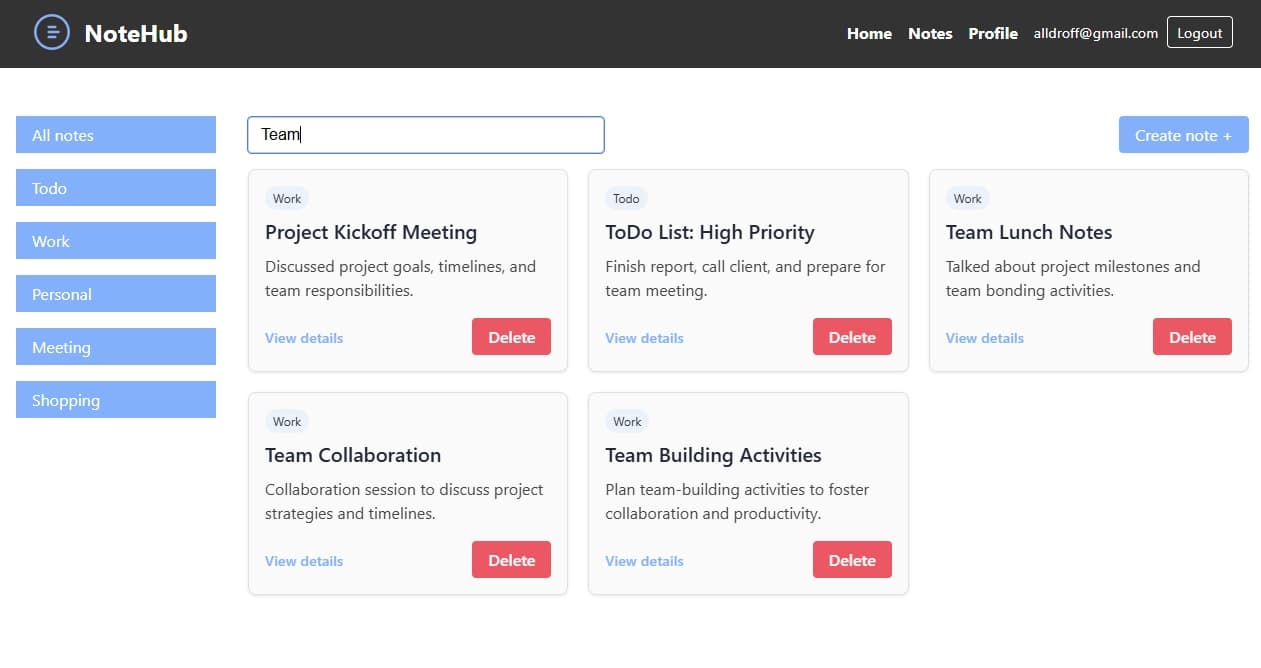Click the alldroff@gmail.com account text

click(x=1096, y=33)
